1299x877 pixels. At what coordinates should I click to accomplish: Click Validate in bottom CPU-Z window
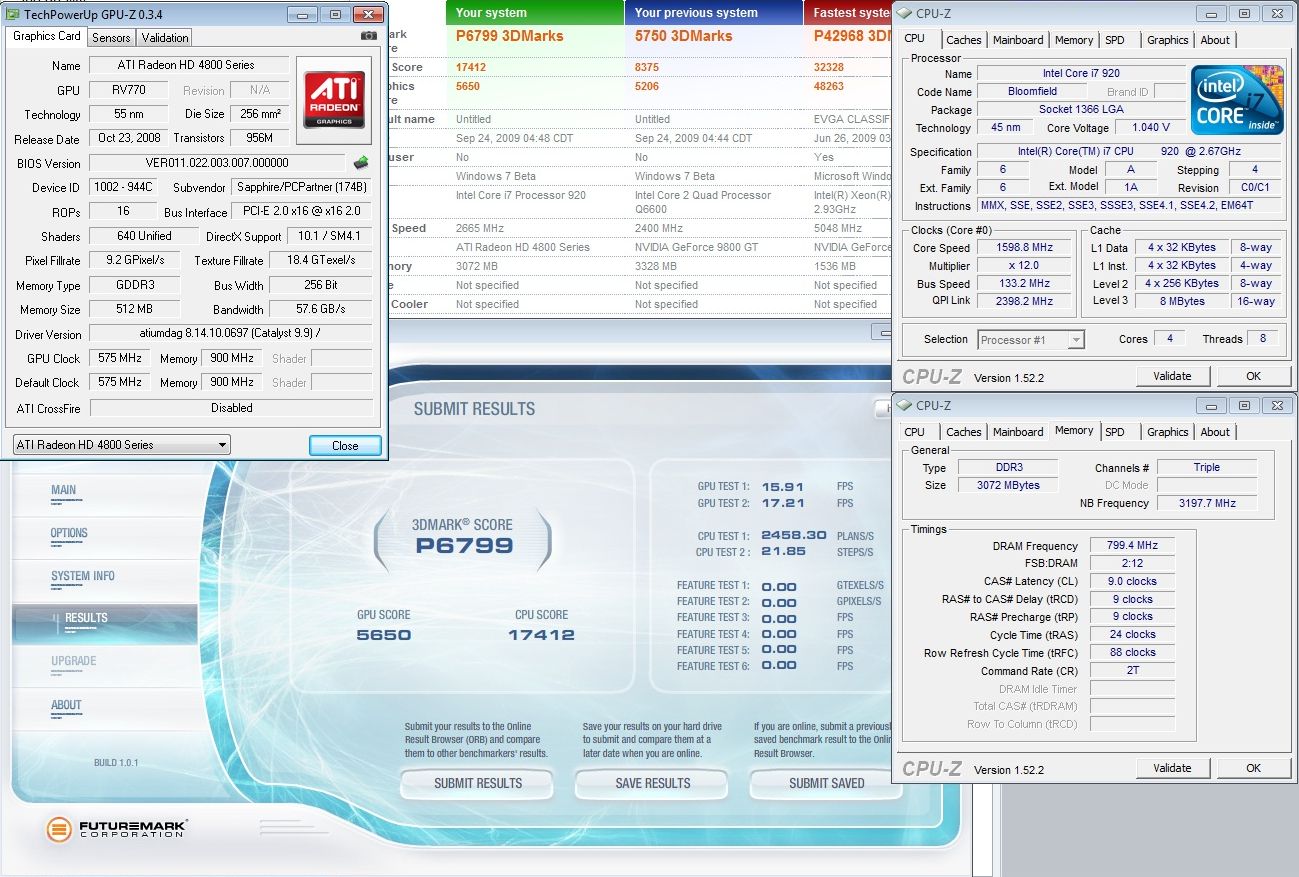tap(1172, 768)
